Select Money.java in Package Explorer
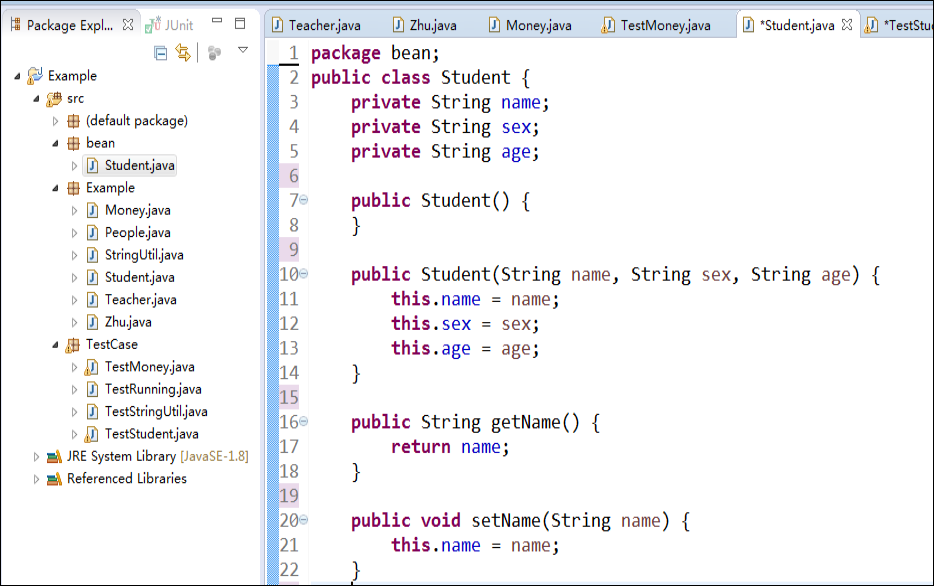The image size is (934, 586). (x=138, y=210)
